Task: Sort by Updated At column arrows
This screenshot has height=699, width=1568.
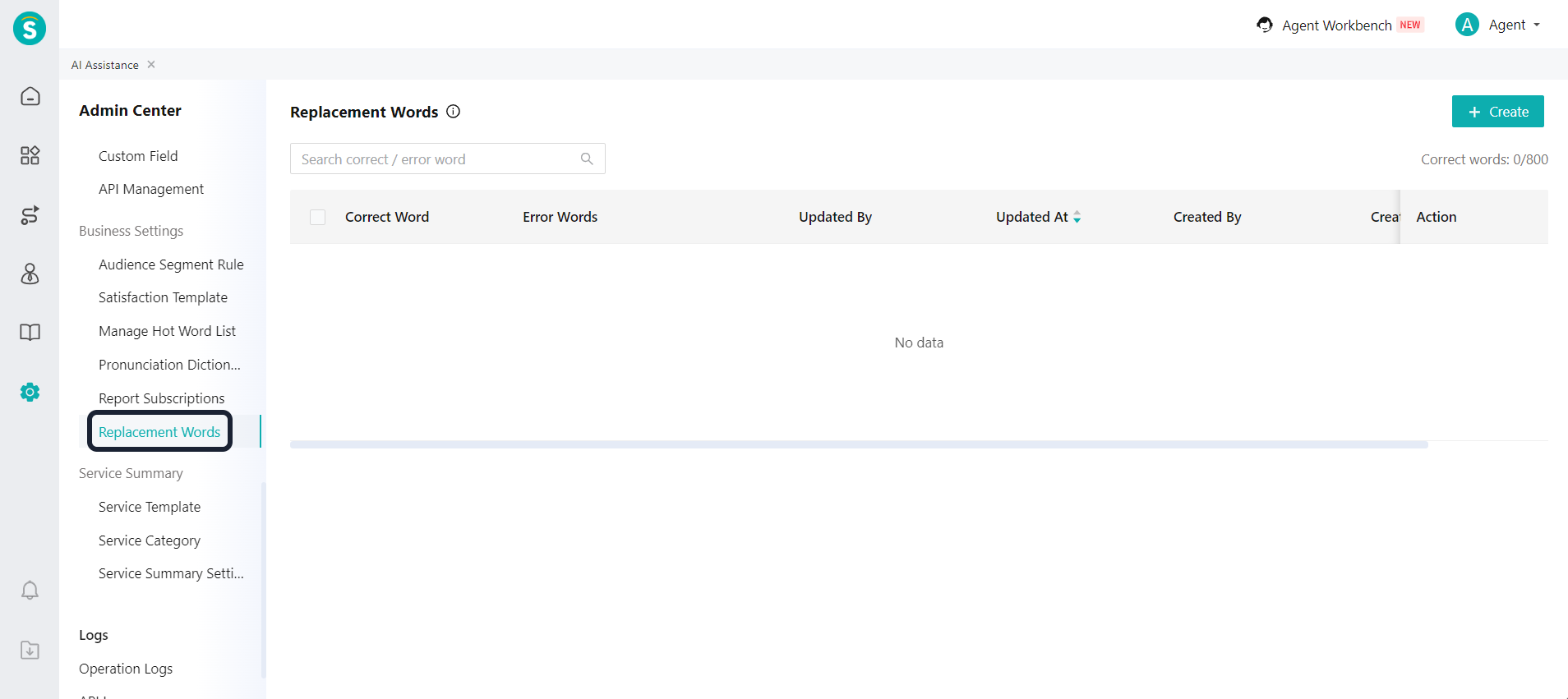Action: click(1077, 217)
